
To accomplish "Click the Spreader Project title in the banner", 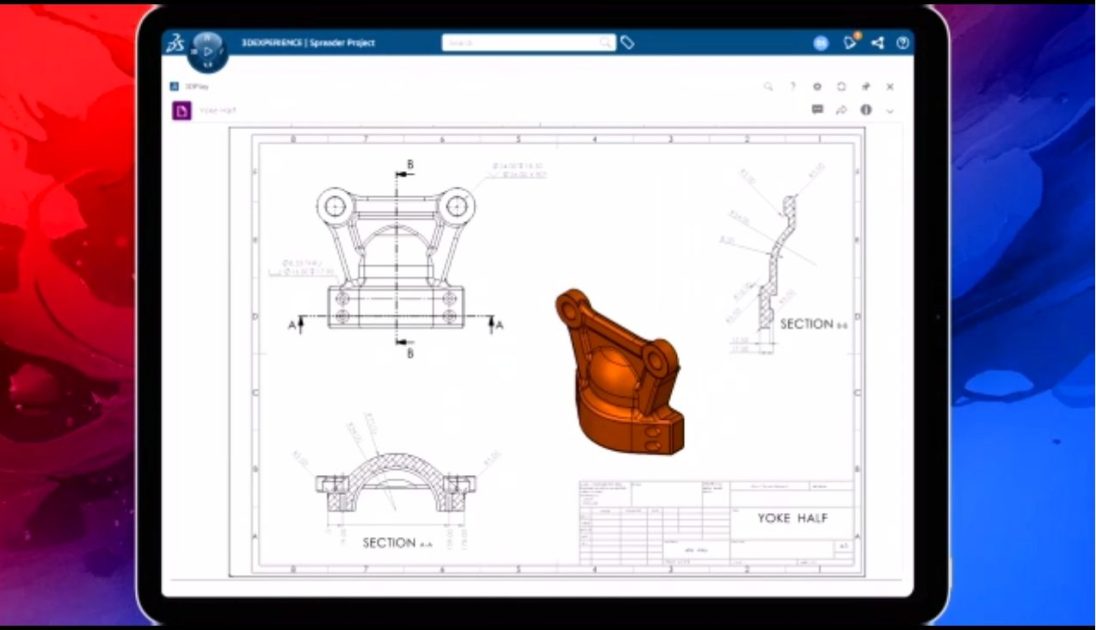I will click(x=342, y=43).
